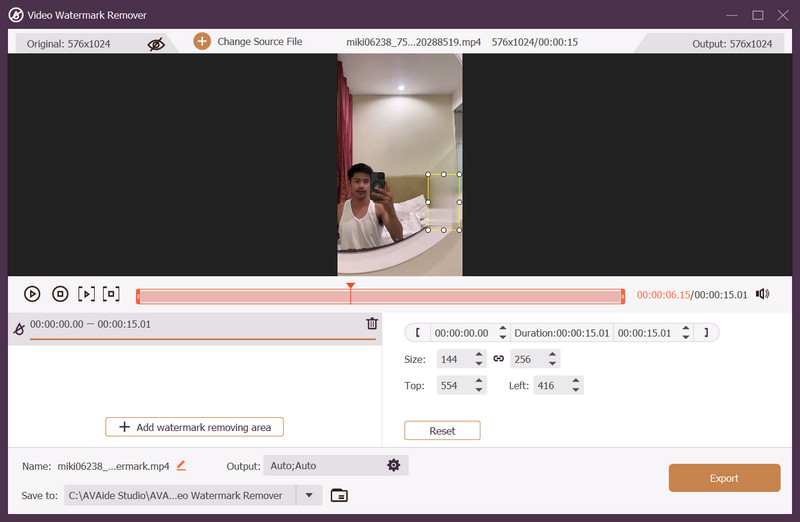Stop the video playback

coord(60,294)
